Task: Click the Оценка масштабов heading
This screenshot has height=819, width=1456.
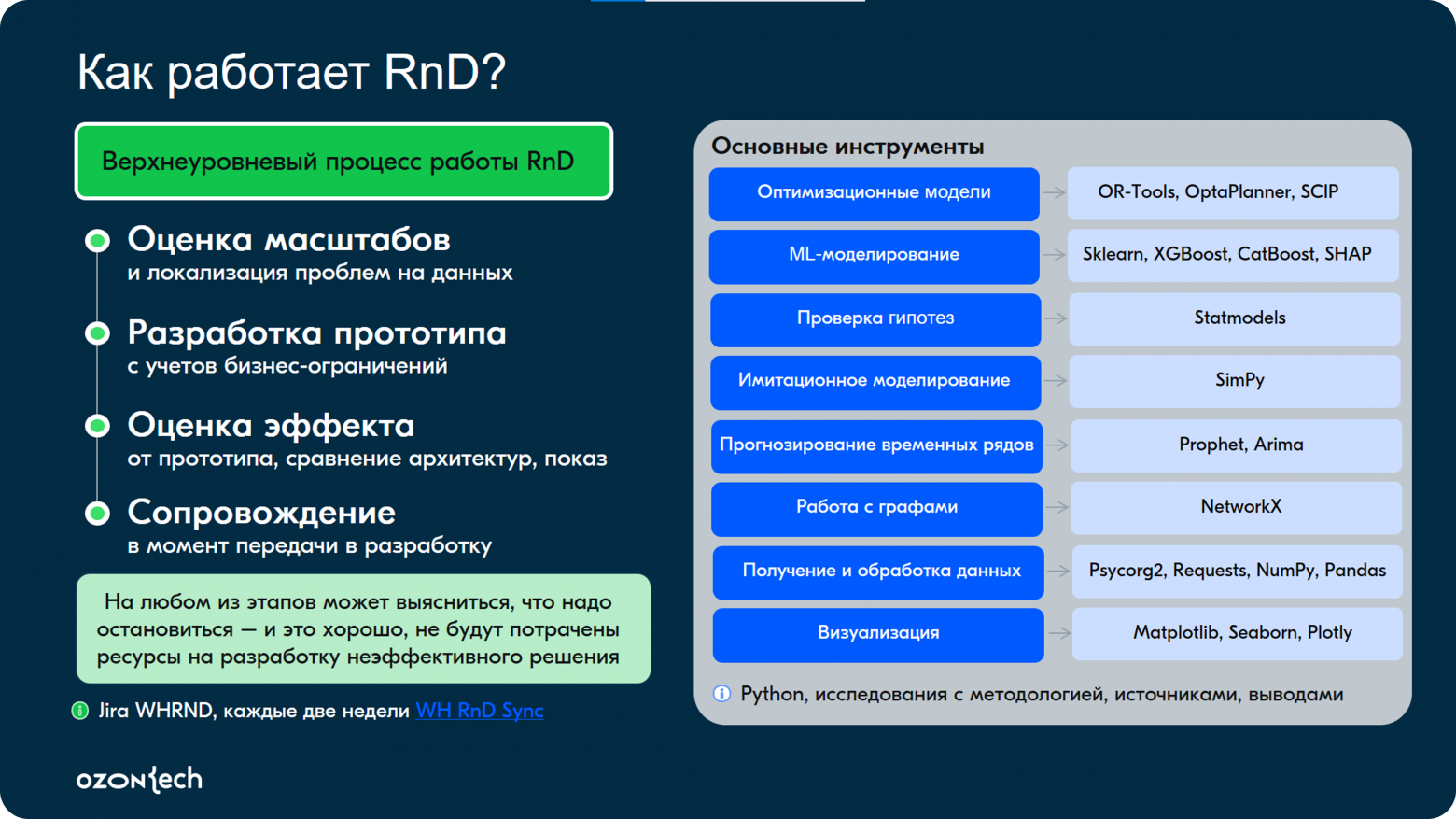Action: pyautogui.click(x=289, y=240)
